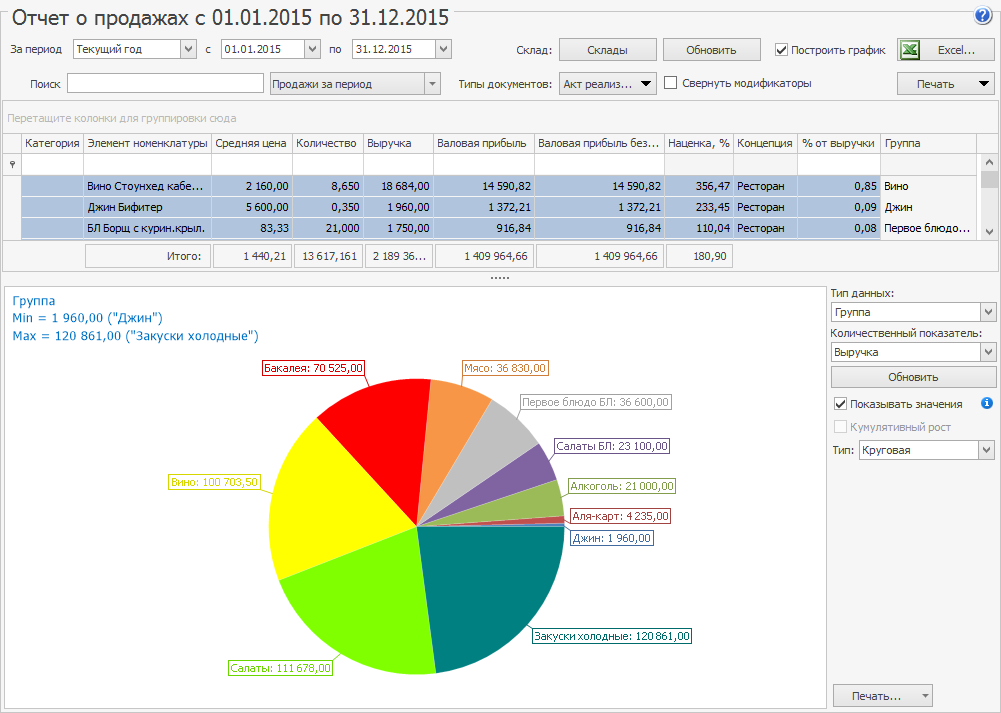Open the help question mark icon
The height and width of the screenshot is (713, 1001).
(x=982, y=16)
